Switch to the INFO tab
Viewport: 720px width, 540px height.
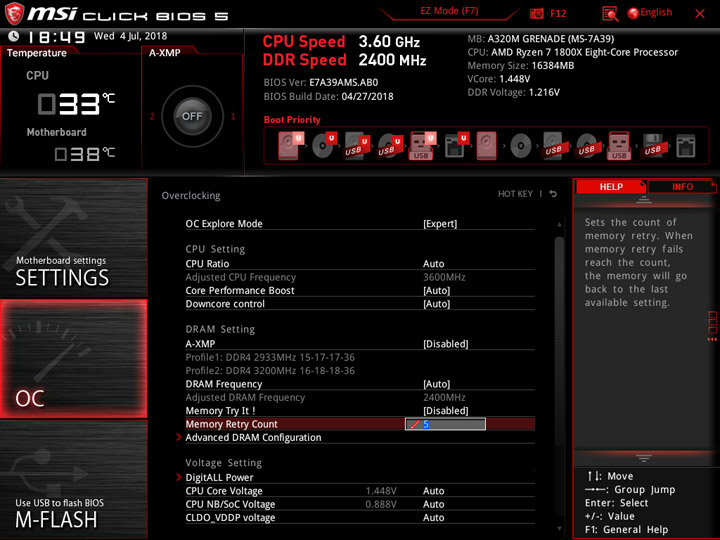(x=682, y=186)
